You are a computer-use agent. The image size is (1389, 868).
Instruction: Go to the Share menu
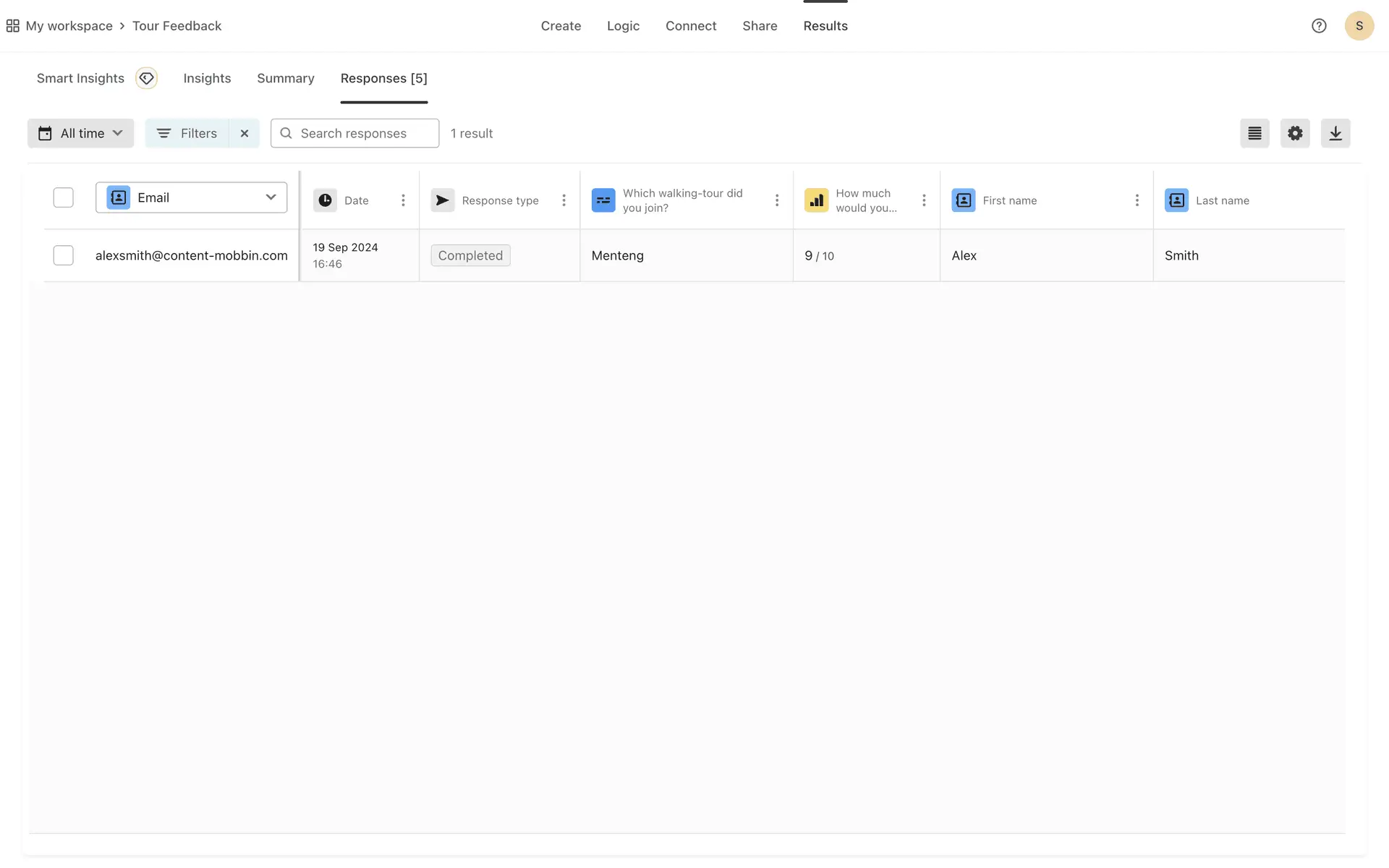point(759,26)
